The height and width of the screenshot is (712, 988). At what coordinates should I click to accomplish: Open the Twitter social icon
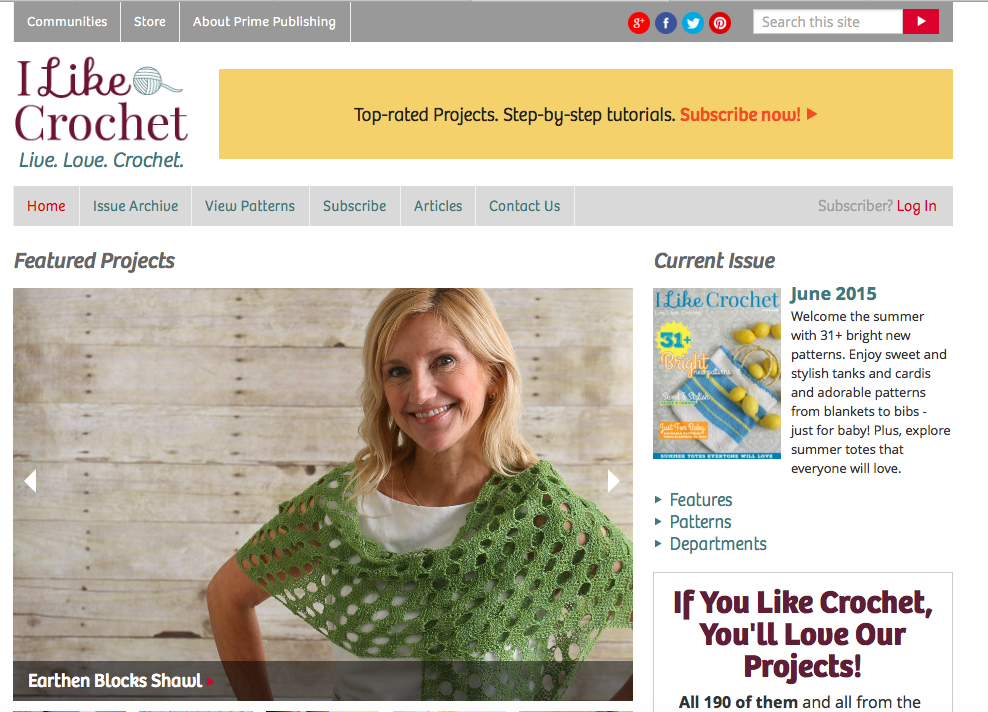point(692,23)
